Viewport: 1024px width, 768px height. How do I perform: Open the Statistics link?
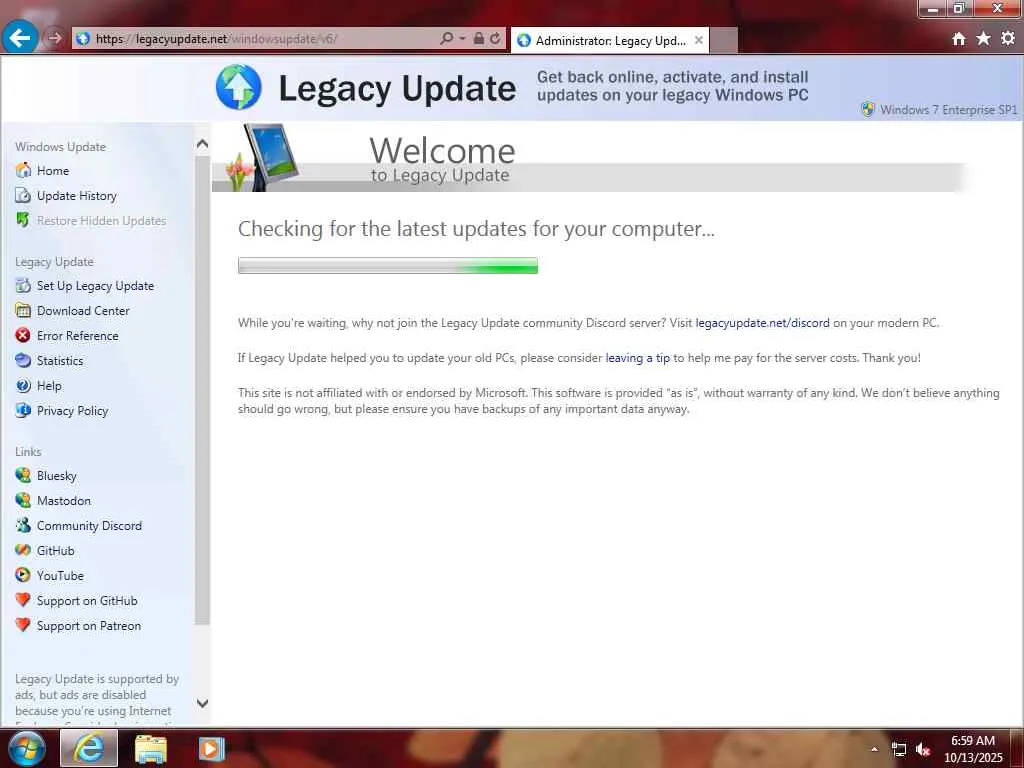[60, 360]
